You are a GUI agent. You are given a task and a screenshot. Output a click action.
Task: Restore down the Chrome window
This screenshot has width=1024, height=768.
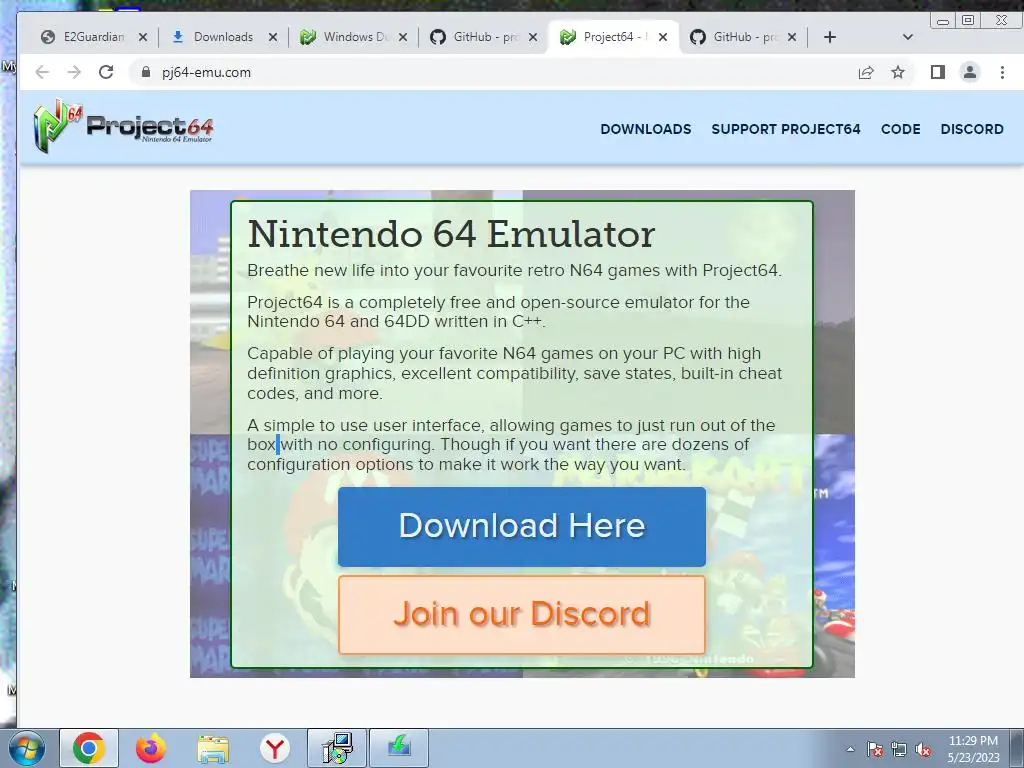(x=968, y=20)
